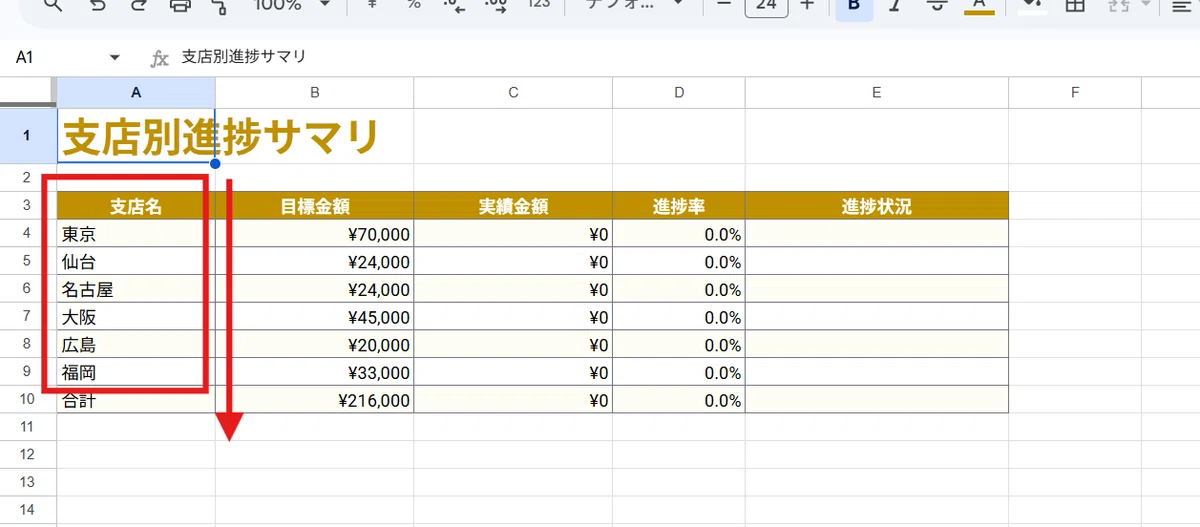Increase decimal places
The width and height of the screenshot is (1200, 527).
click(497, 5)
